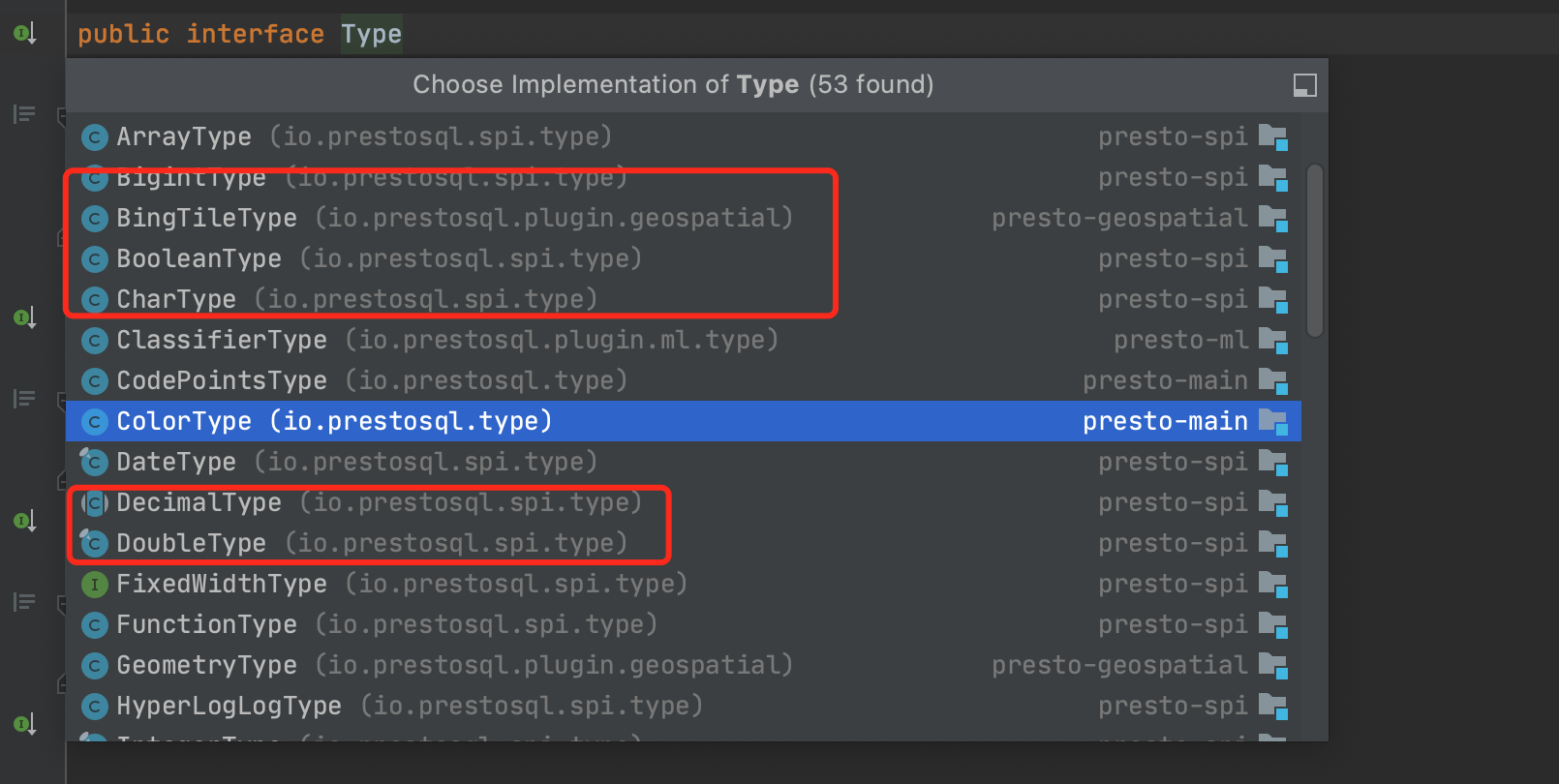Screen dimensions: 1559x784
Task: Open popup in Find tool window icon
Action: coord(1304,85)
